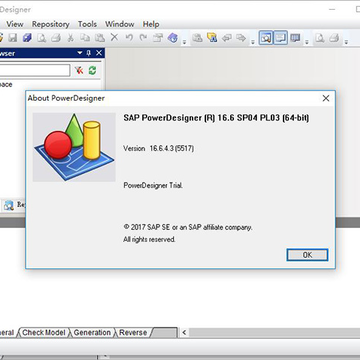Clear the Browser filter with the red icon
Viewport: 360px width, 360px height.
pyautogui.click(x=79, y=70)
